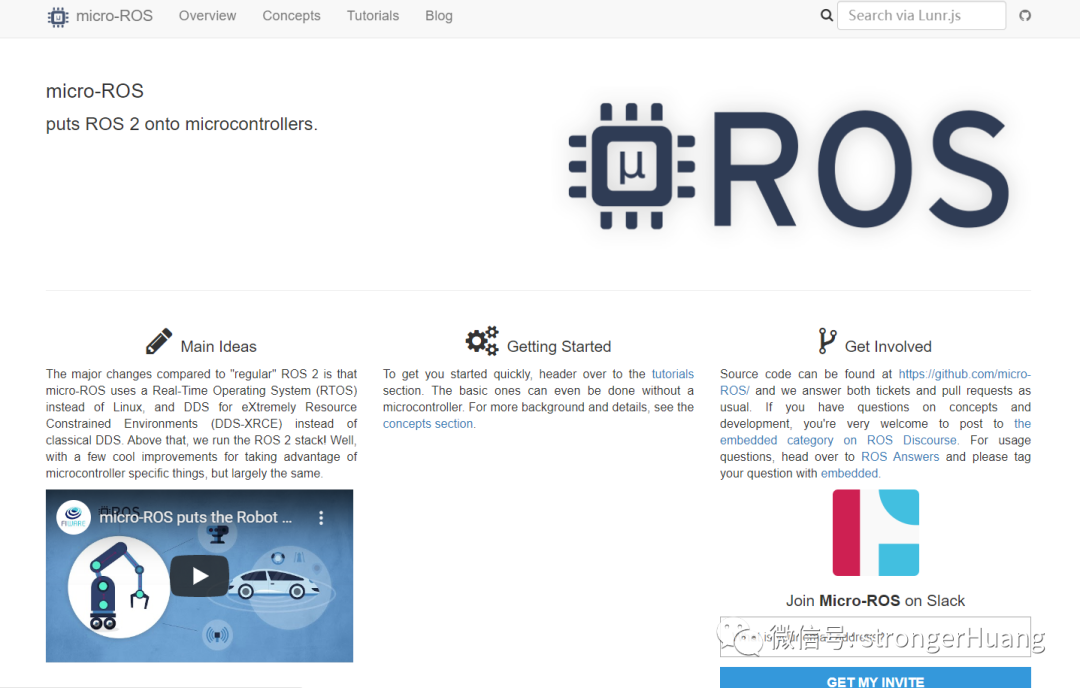Image resolution: width=1080 pixels, height=688 pixels.
Task: Open the github.com/micro-ROS link
Action: [x=963, y=373]
